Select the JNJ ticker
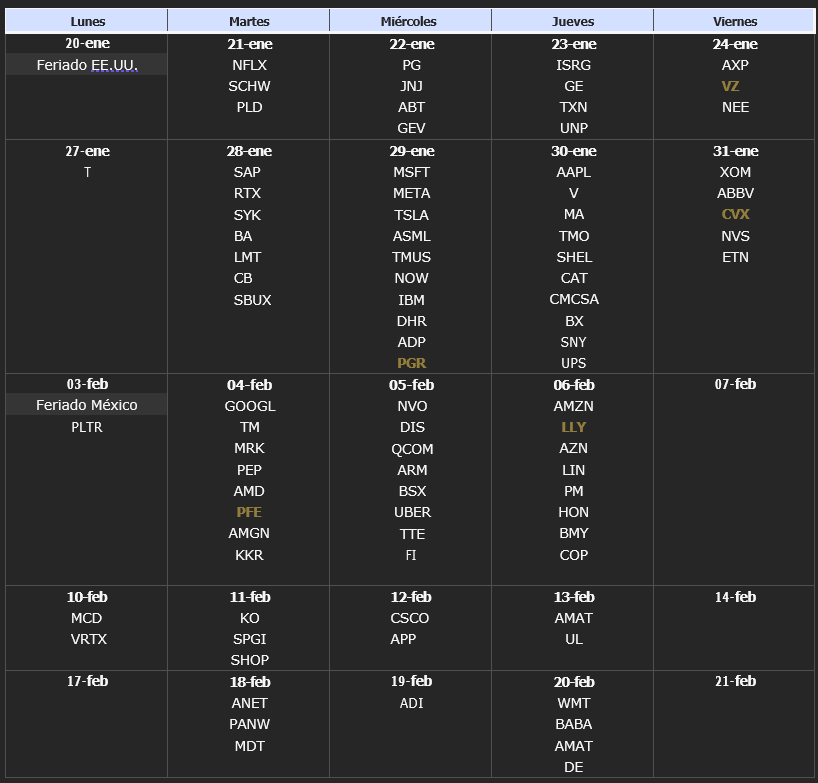The height and width of the screenshot is (783, 818). coord(412,86)
